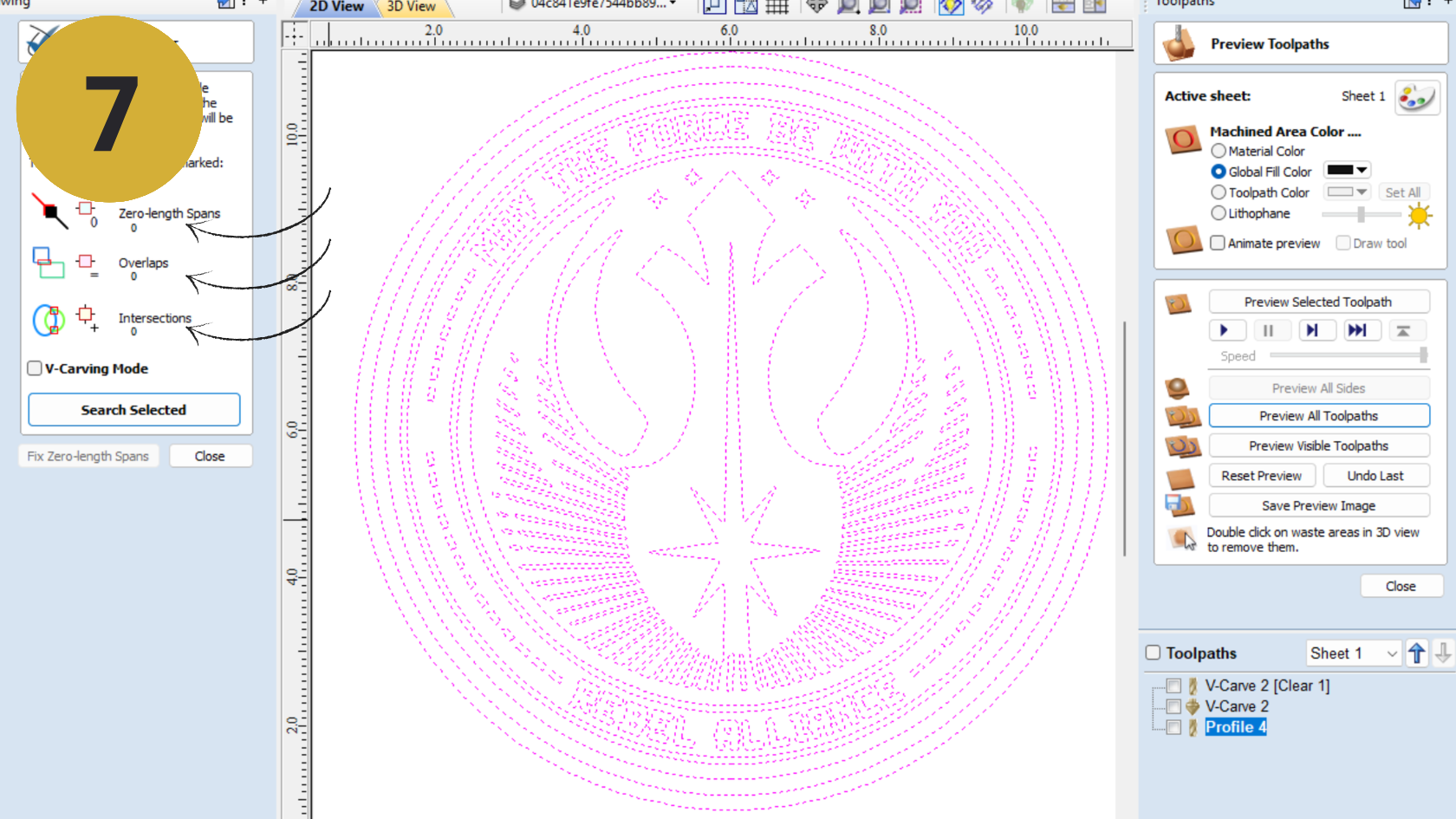Tick the Animate preview checkbox
The height and width of the screenshot is (819, 1456).
tap(1218, 244)
